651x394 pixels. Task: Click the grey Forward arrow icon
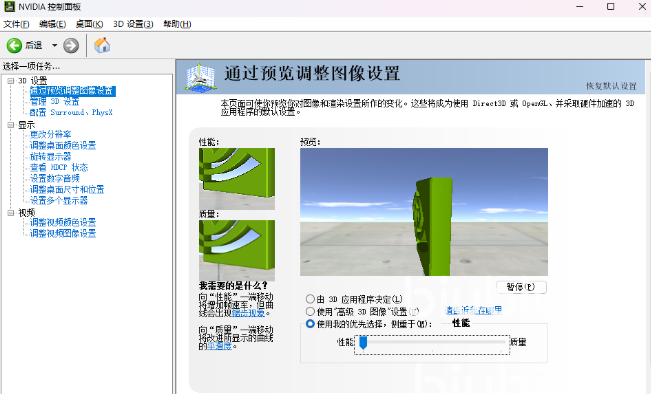tap(71, 45)
